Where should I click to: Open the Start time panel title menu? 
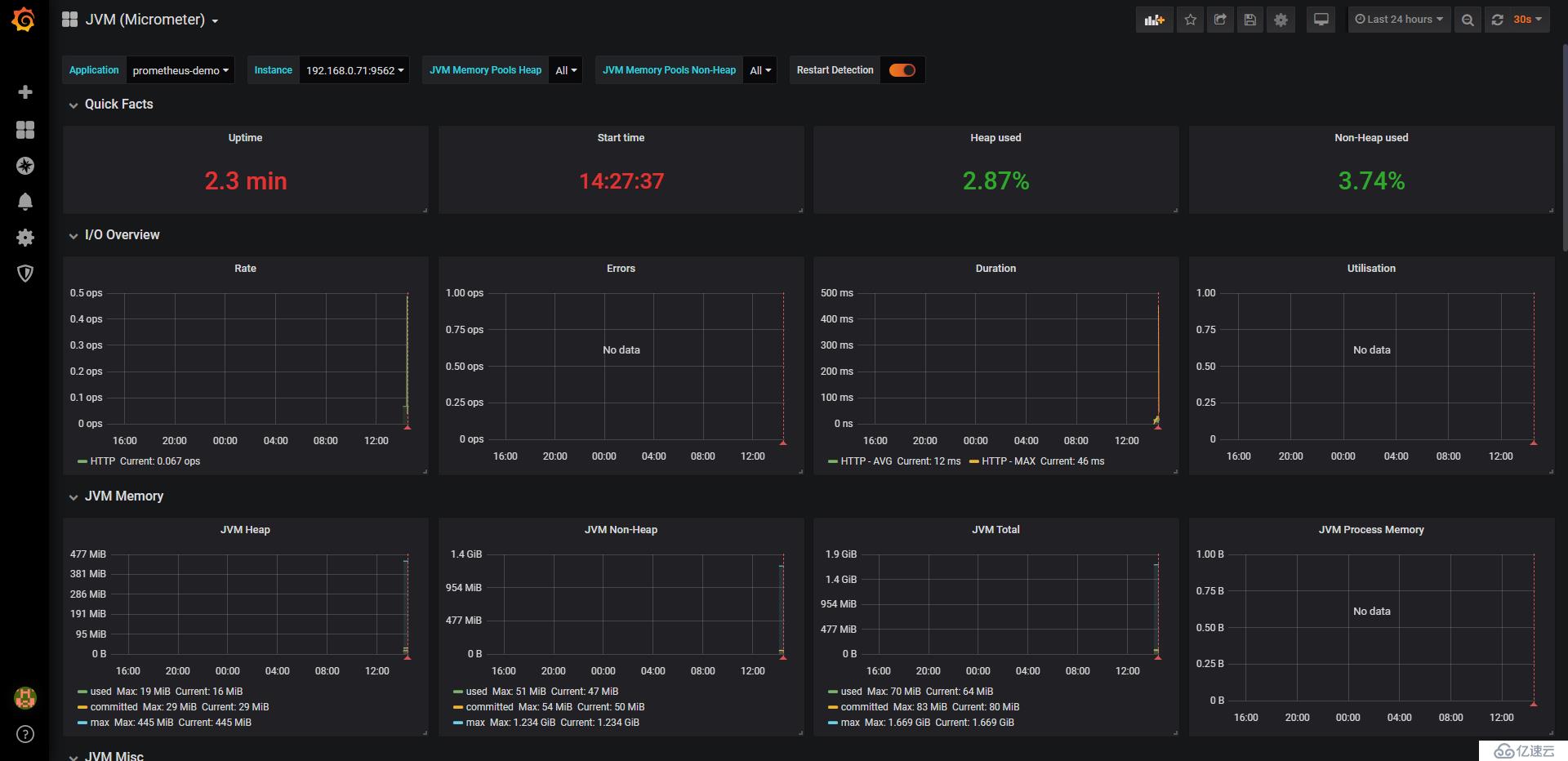pyautogui.click(x=621, y=137)
